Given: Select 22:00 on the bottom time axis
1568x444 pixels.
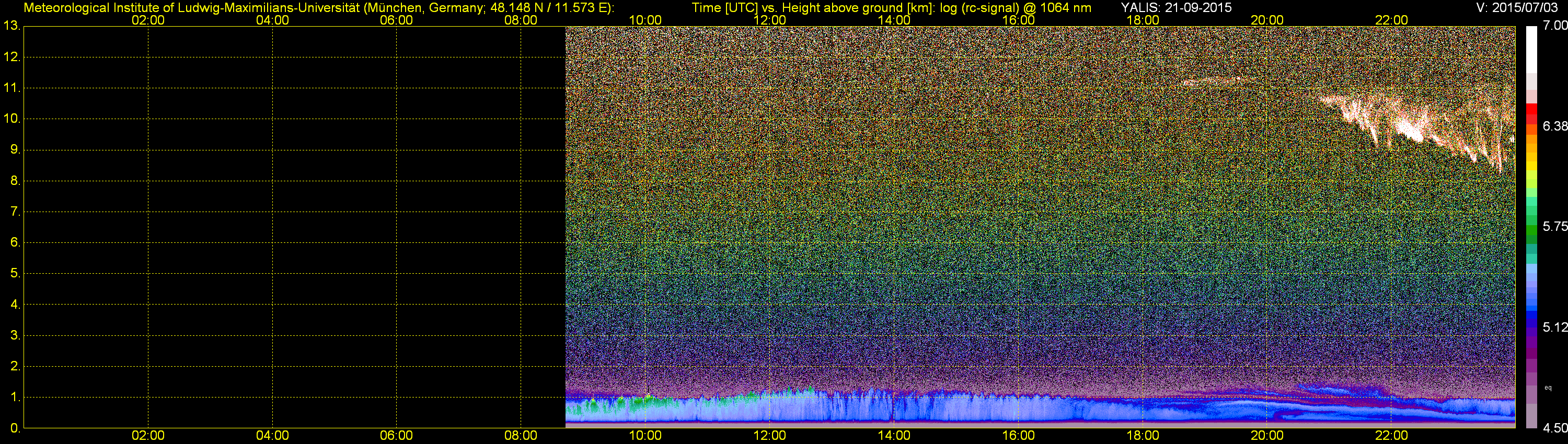Looking at the screenshot, I should pyautogui.click(x=1391, y=436).
